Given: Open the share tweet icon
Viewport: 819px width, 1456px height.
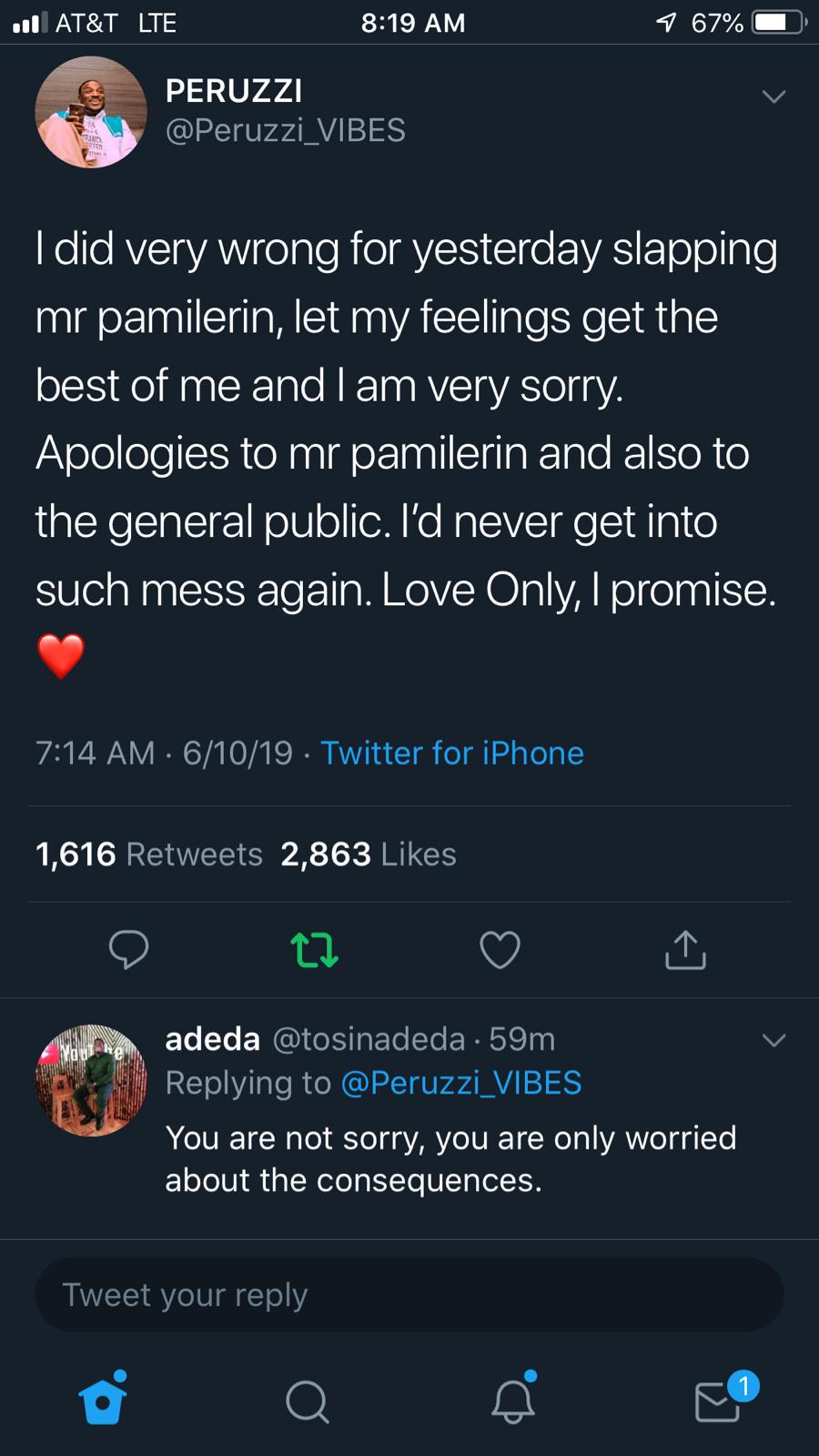Looking at the screenshot, I should coord(685,949).
